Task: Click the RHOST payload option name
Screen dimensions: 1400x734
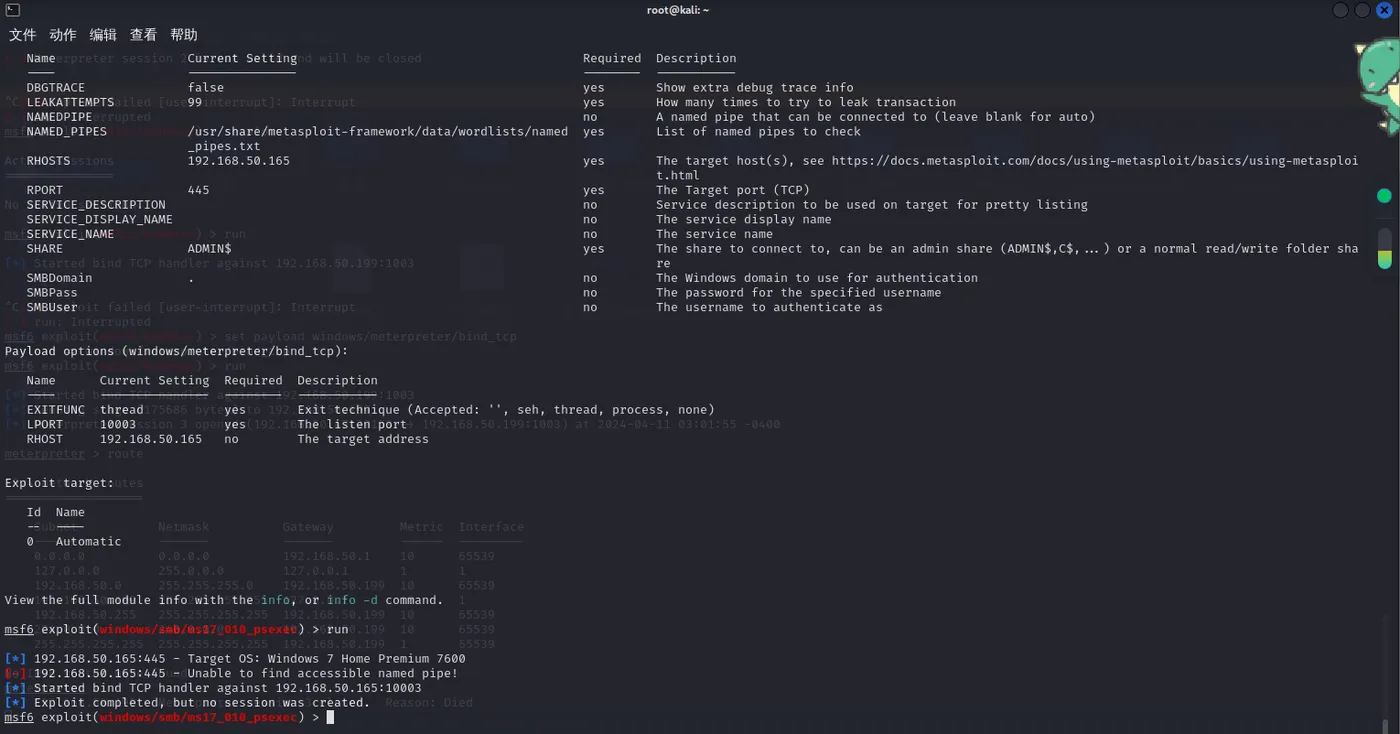Action: (x=45, y=439)
